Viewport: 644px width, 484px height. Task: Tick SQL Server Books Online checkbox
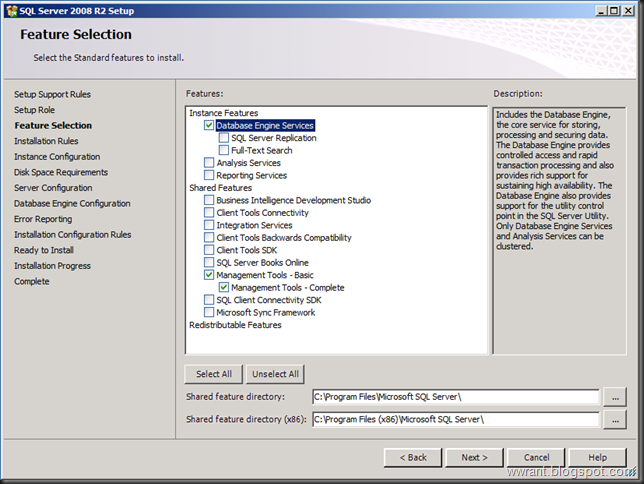click(209, 262)
